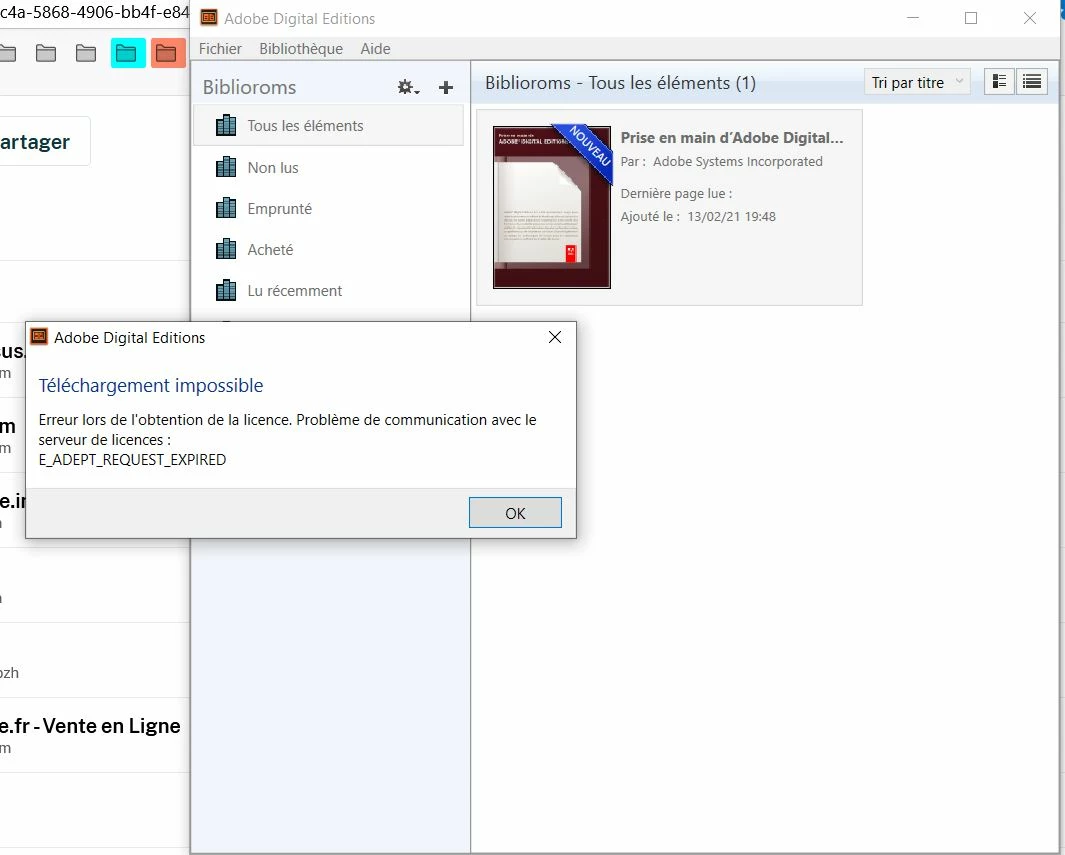Click the Adobe Digital Editions title bar app icon
The height and width of the screenshot is (855, 1065).
point(209,18)
